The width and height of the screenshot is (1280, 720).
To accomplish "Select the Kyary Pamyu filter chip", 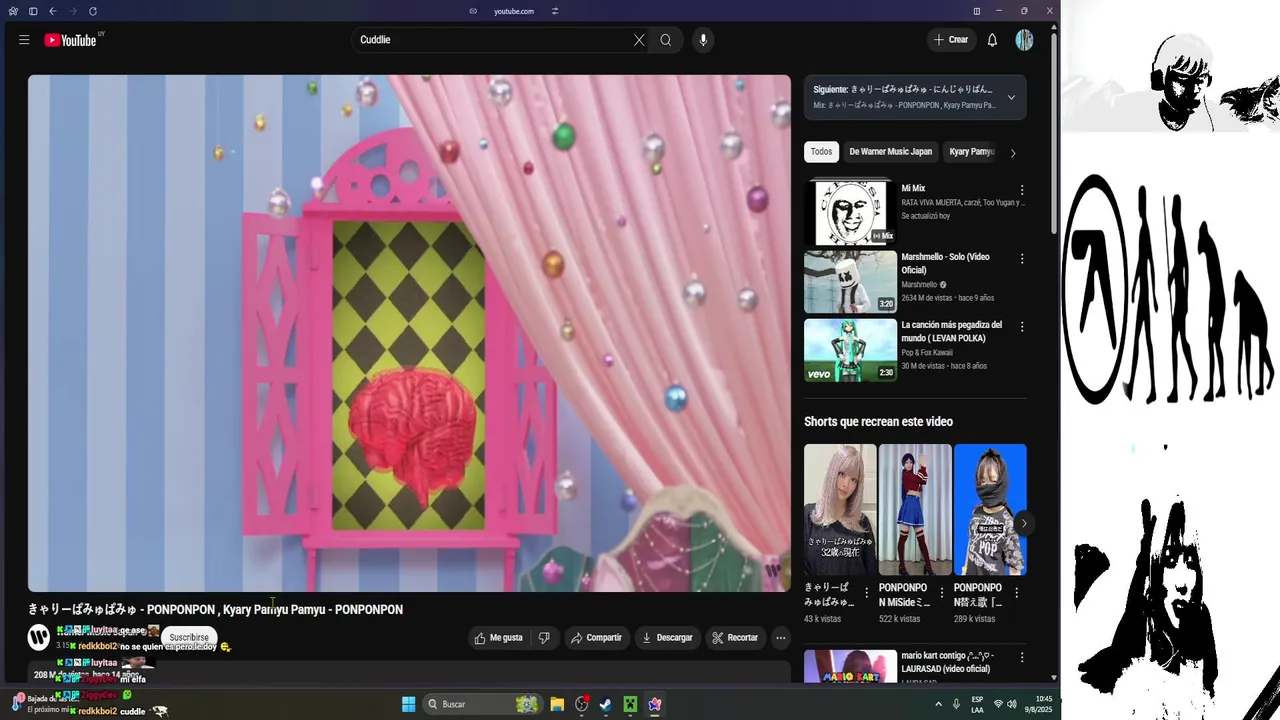I will pos(971,152).
